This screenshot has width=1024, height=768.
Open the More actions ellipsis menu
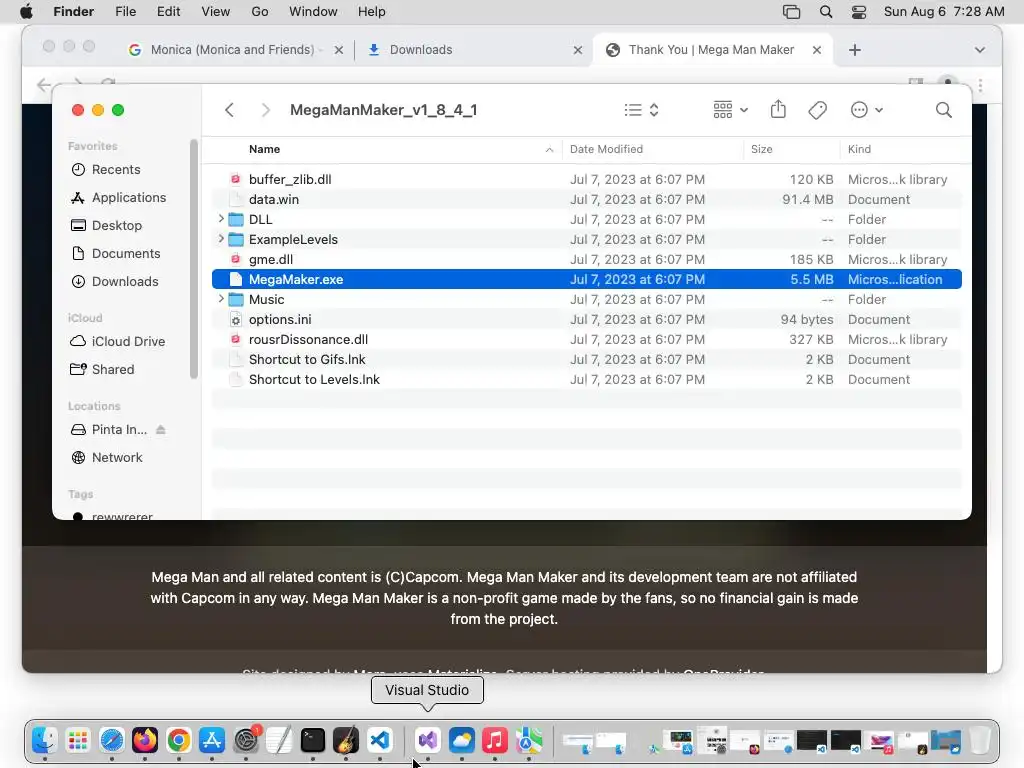tap(867, 110)
